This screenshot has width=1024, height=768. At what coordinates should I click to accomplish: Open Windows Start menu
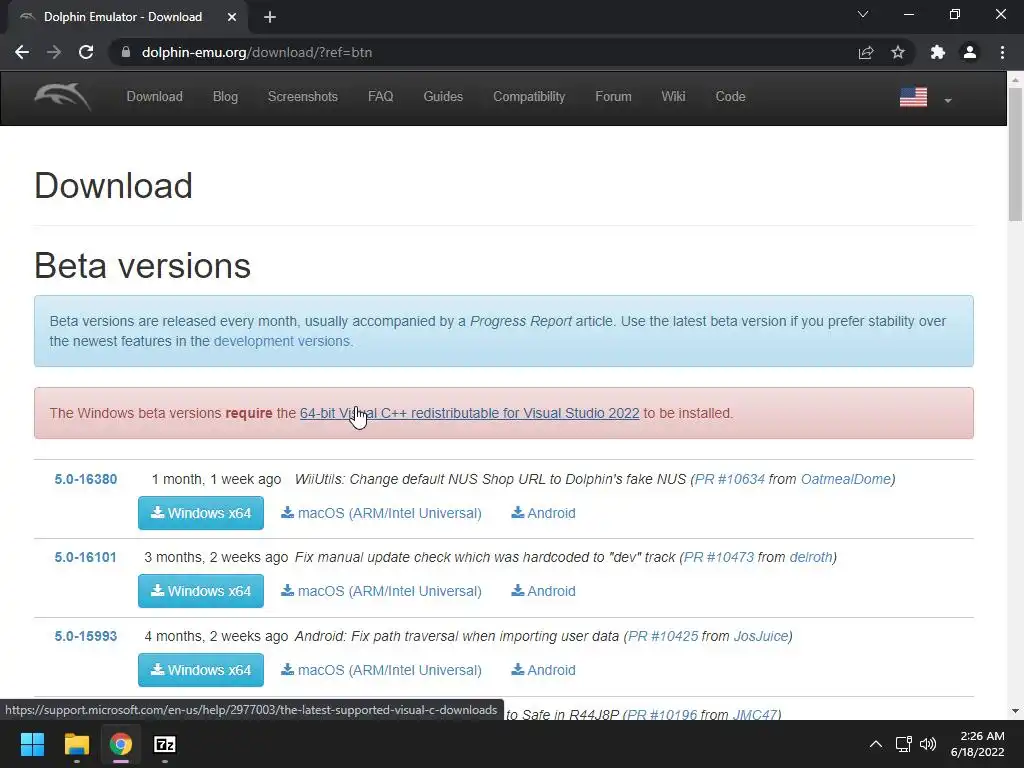tap(32, 744)
